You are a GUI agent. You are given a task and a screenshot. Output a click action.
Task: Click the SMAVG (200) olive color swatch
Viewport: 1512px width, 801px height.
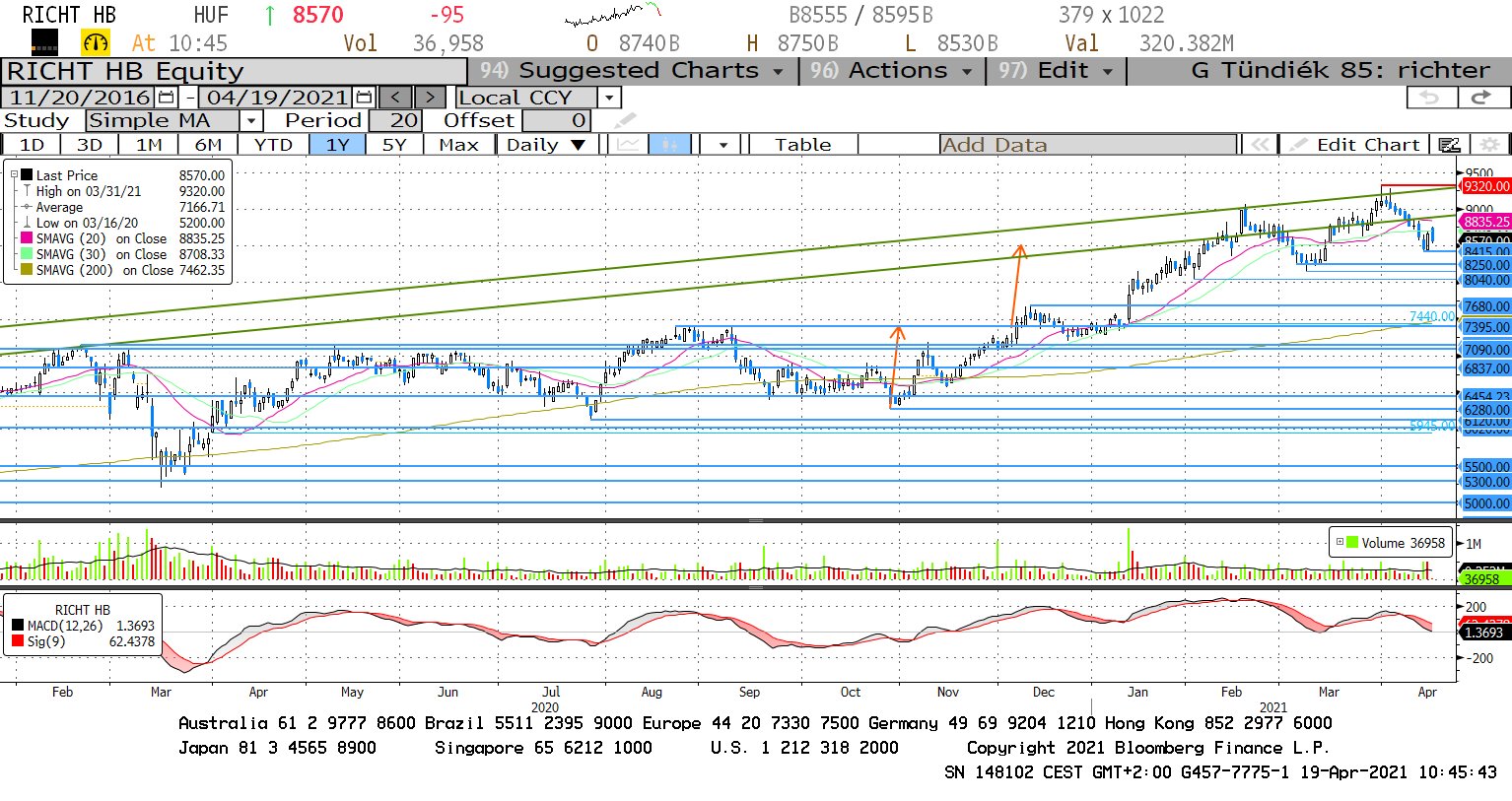coord(28,270)
